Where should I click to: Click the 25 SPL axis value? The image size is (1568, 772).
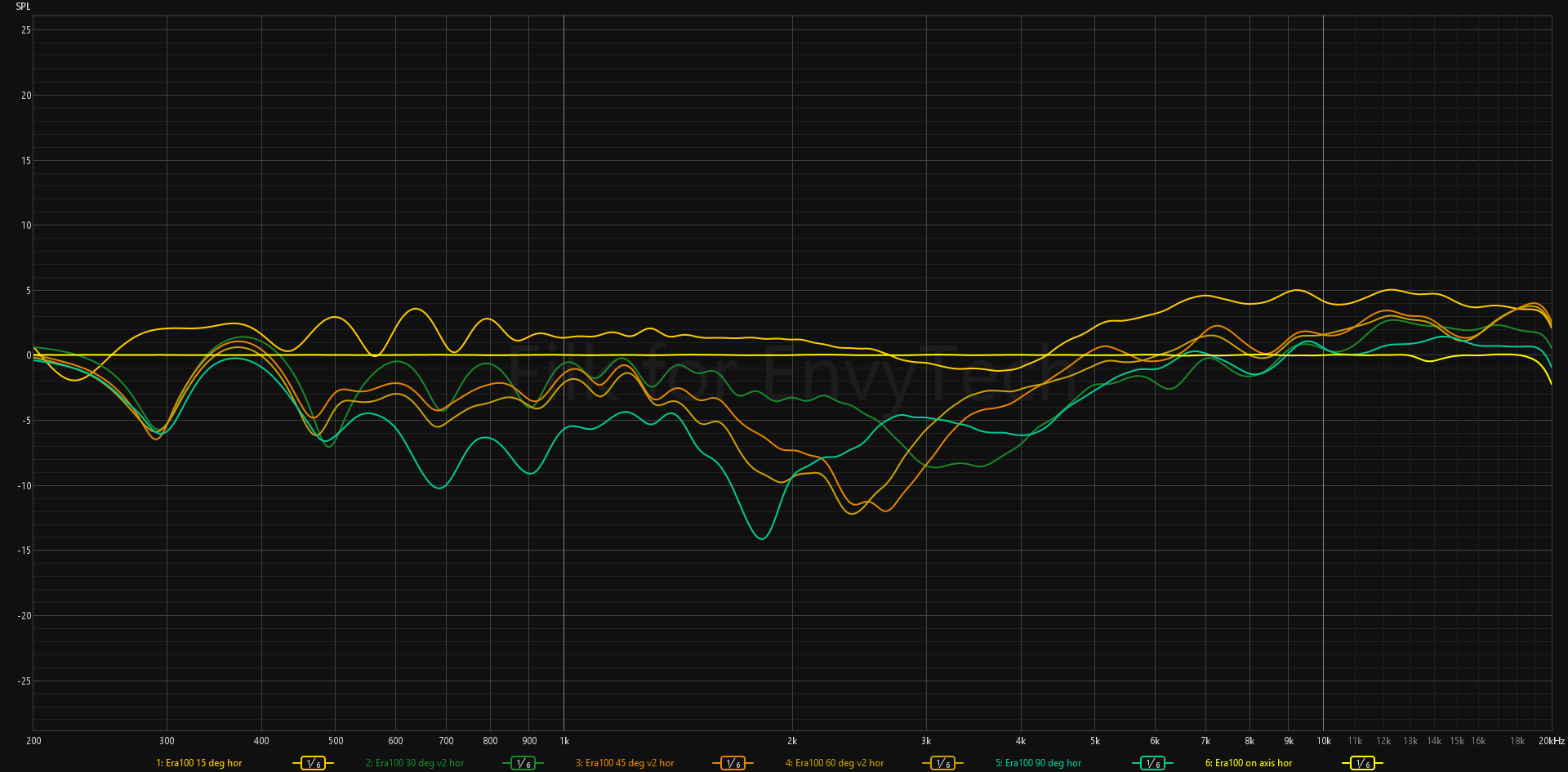coord(26,30)
